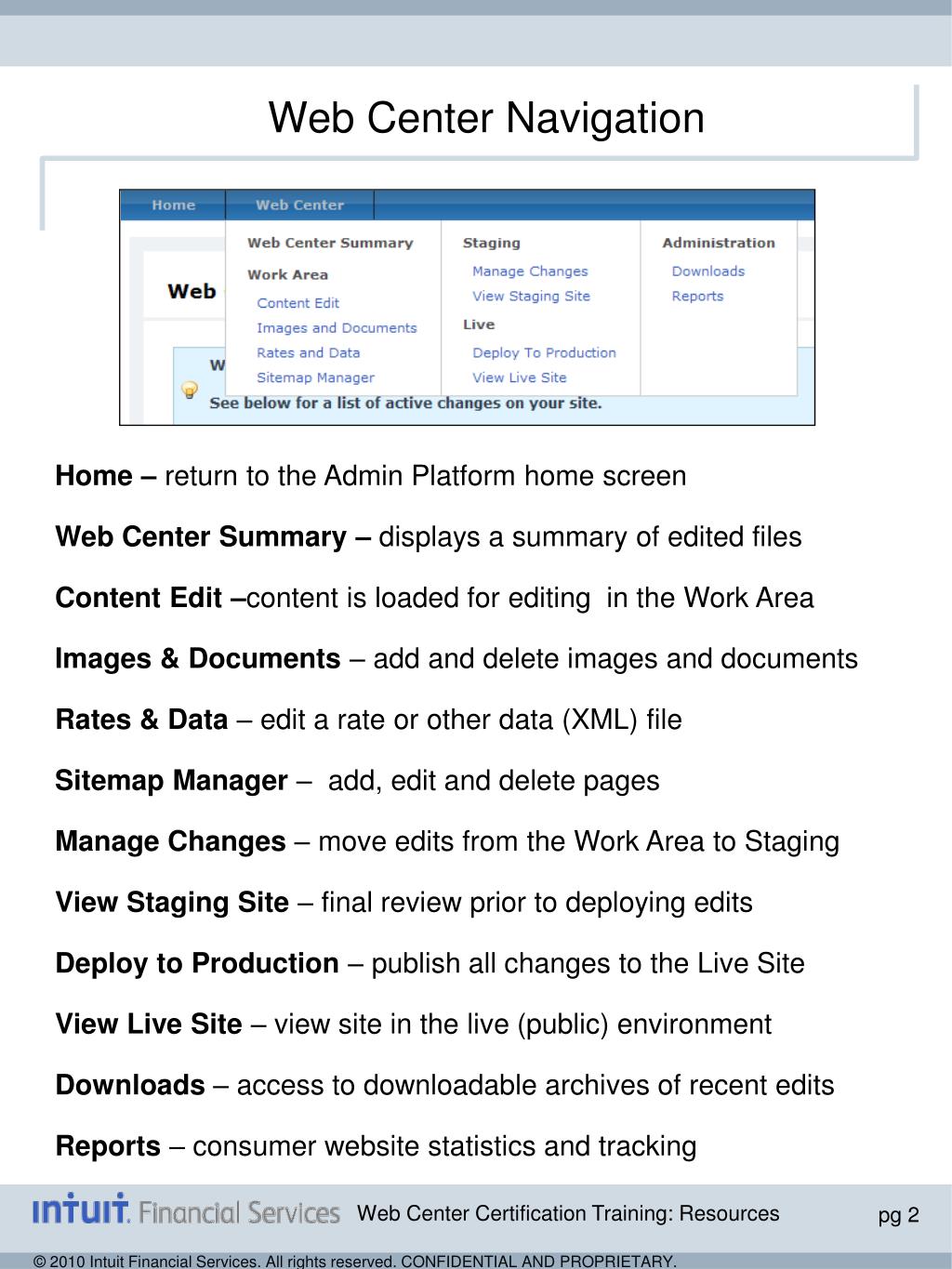Choose Images and Documents menu entry
Viewport: 952px width, 1269px height.
337,328
